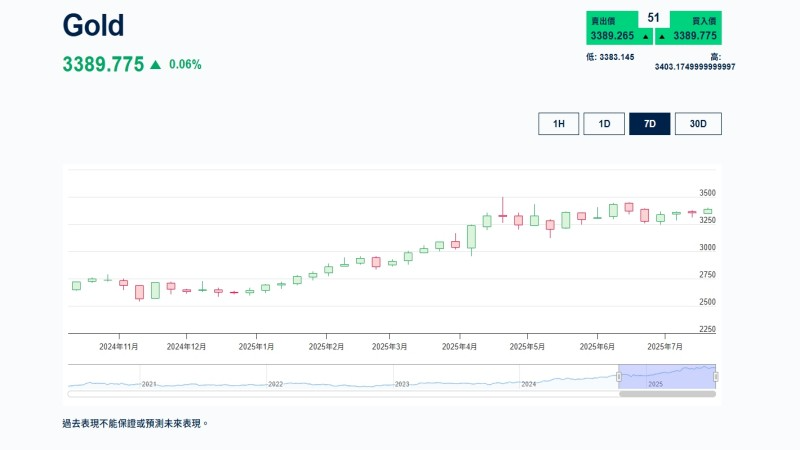Image resolution: width=800 pixels, height=450 pixels.
Task: Click the sell price 3389.265 box
Action: [619, 29]
